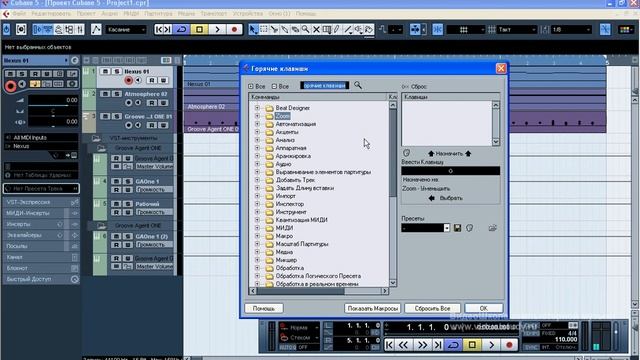Expand the VST-Экспрессия inspector section
Image resolution: width=640 pixels, height=360 pixels.
[x=40, y=202]
